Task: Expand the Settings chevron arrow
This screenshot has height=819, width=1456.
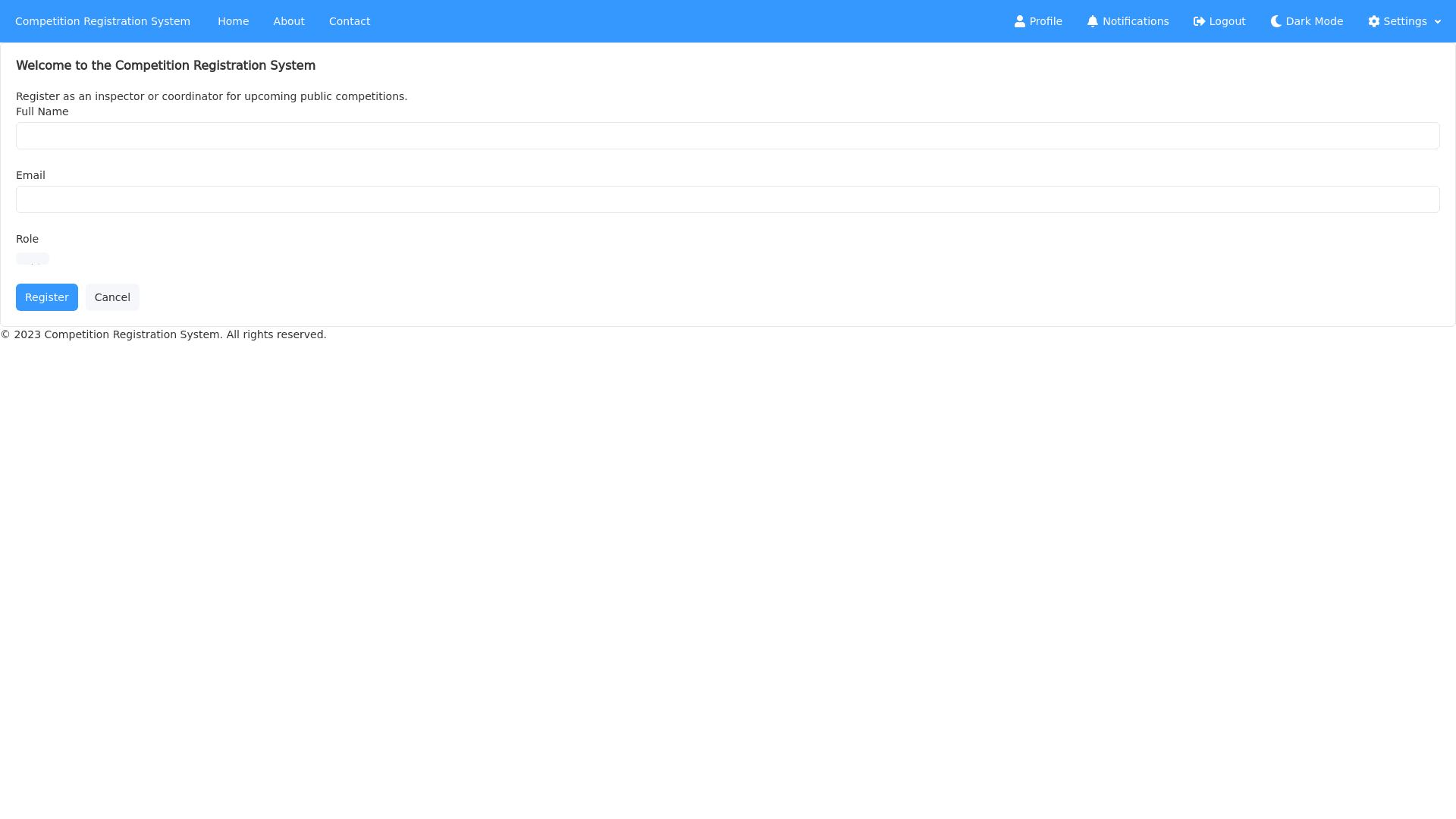Action: pyautogui.click(x=1438, y=22)
